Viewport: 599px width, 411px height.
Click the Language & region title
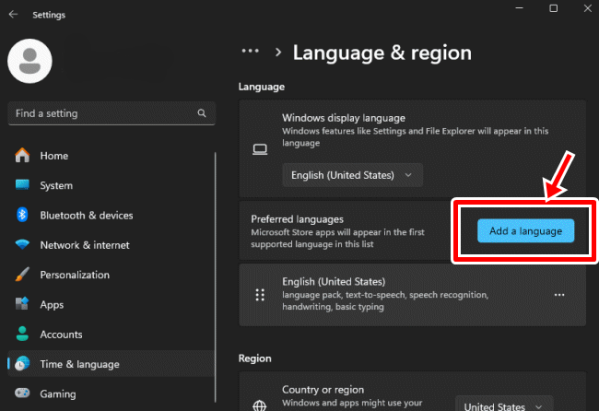382,53
